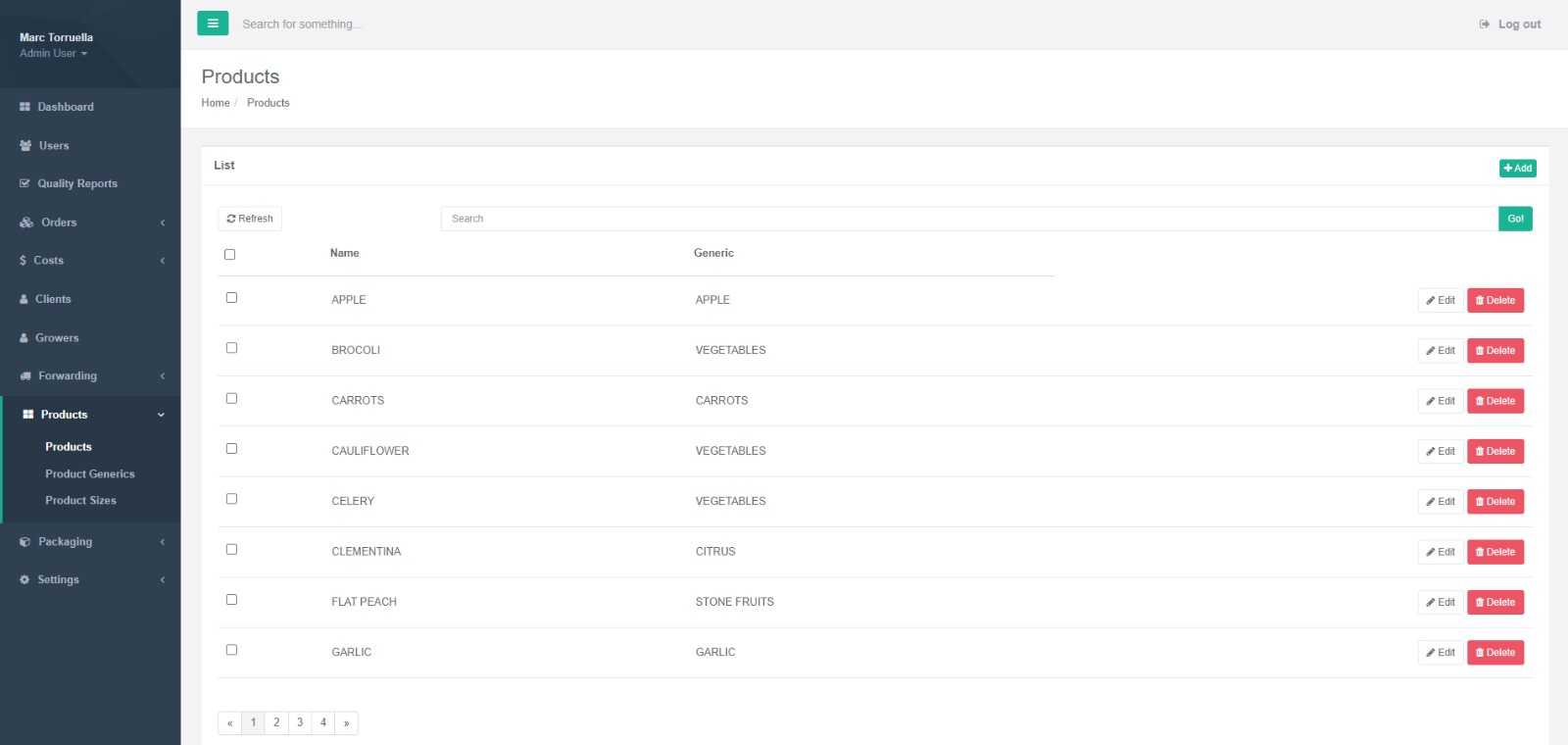Open Product Generics submenu item
The image size is (1568, 745).
click(x=90, y=473)
